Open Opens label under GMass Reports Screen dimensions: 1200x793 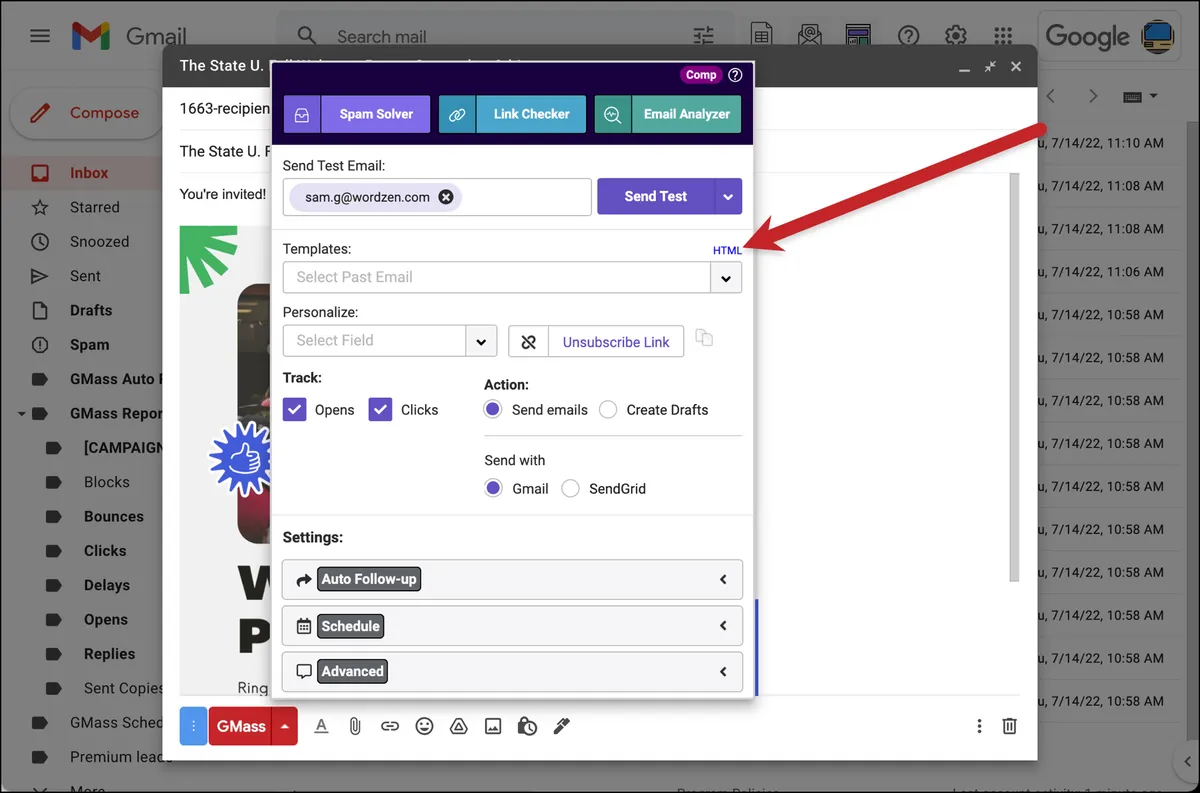105,619
